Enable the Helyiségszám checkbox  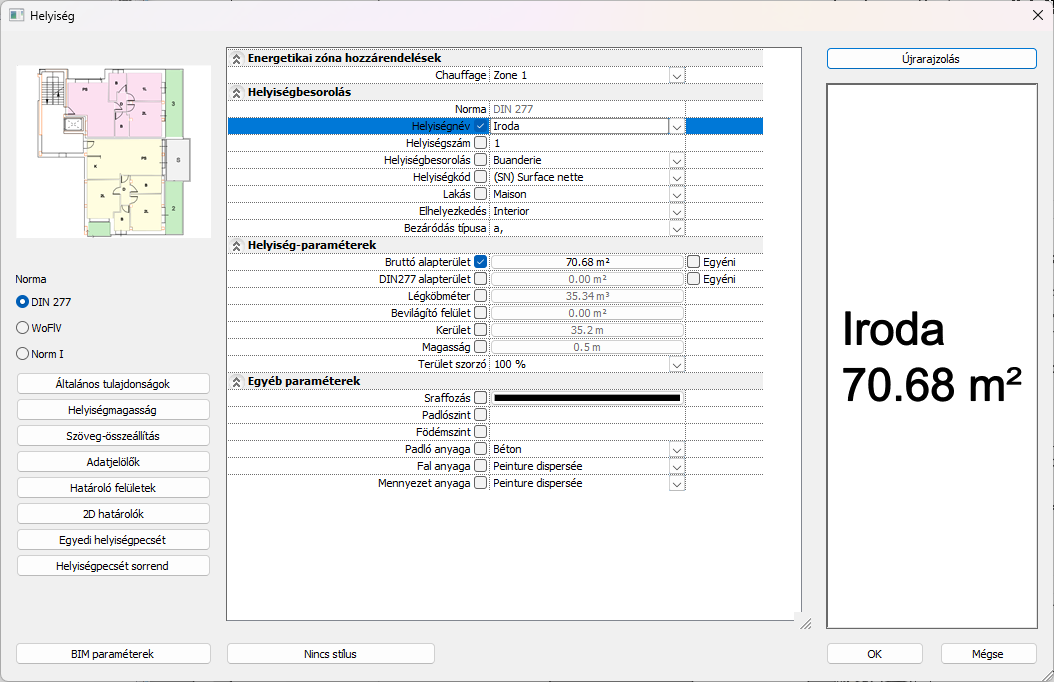pyautogui.click(x=481, y=144)
